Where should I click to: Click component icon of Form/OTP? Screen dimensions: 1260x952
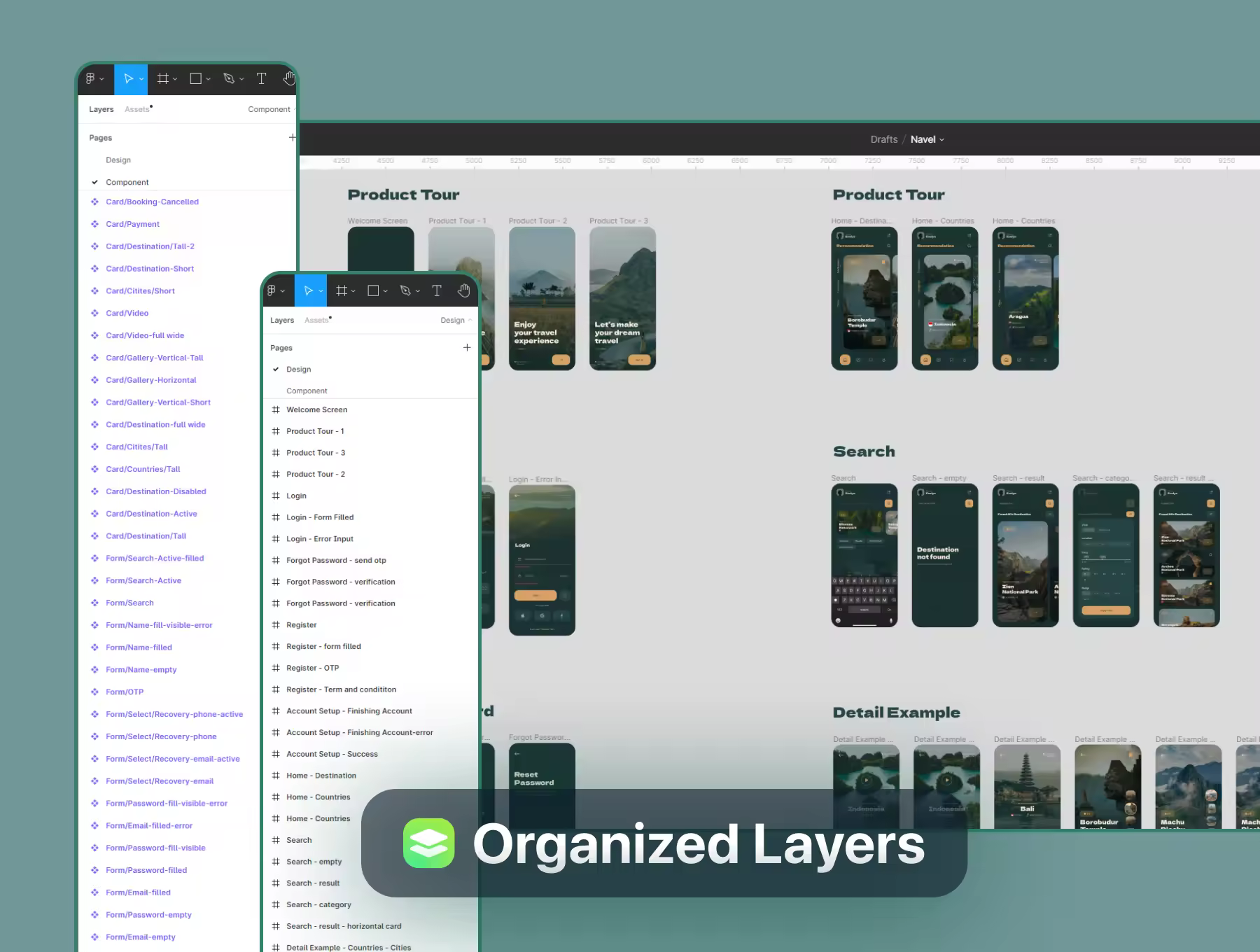[94, 692]
